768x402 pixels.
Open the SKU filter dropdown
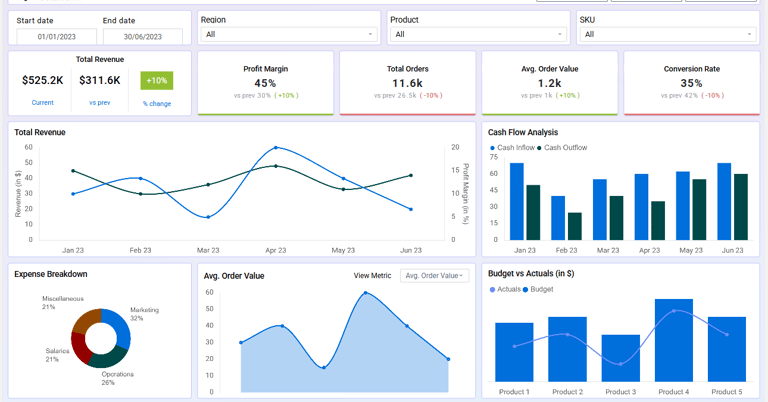click(668, 34)
